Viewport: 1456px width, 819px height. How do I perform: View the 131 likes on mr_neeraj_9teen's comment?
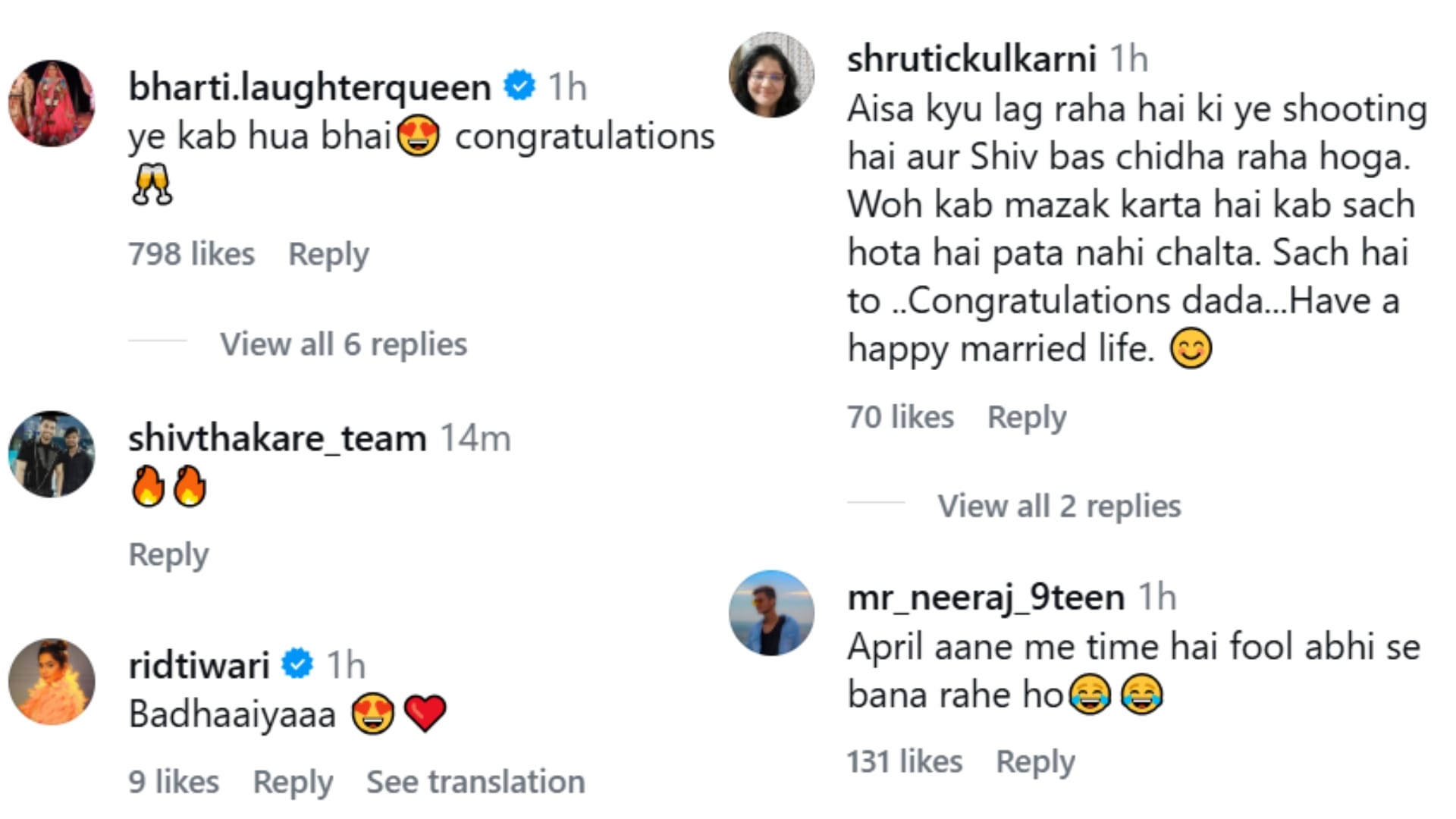(904, 761)
